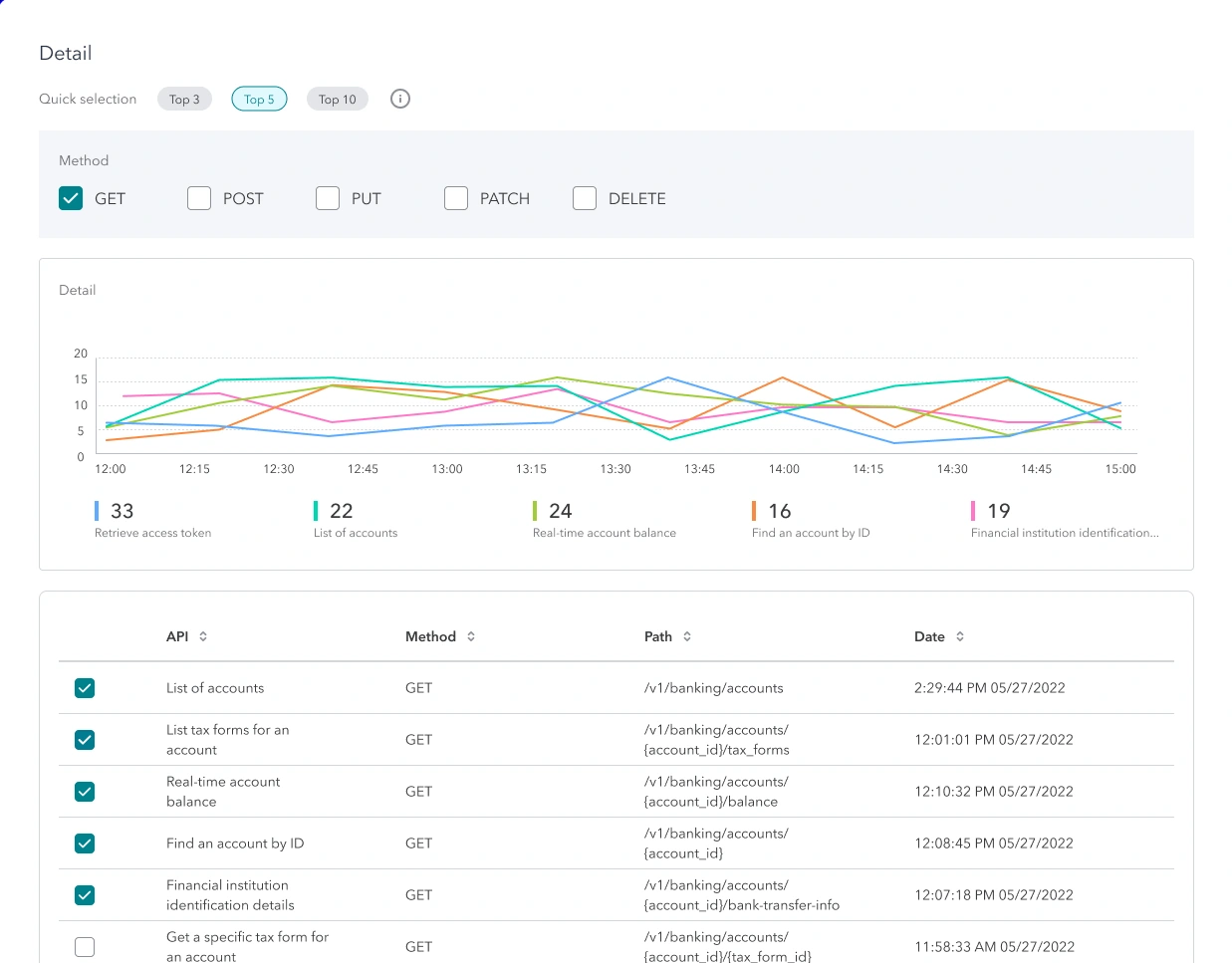This screenshot has width=1232, height=963.
Task: Click the Financial institution identification legend label
Action: [x=1065, y=533]
